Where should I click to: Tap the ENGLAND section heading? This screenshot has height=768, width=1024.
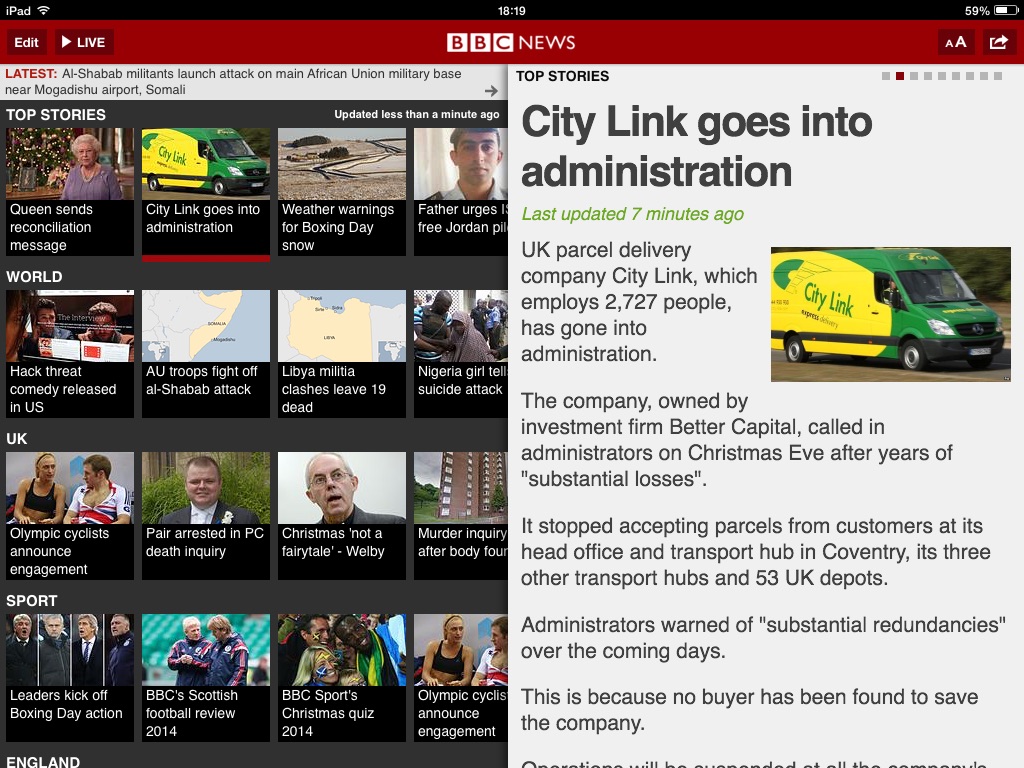(x=43, y=761)
